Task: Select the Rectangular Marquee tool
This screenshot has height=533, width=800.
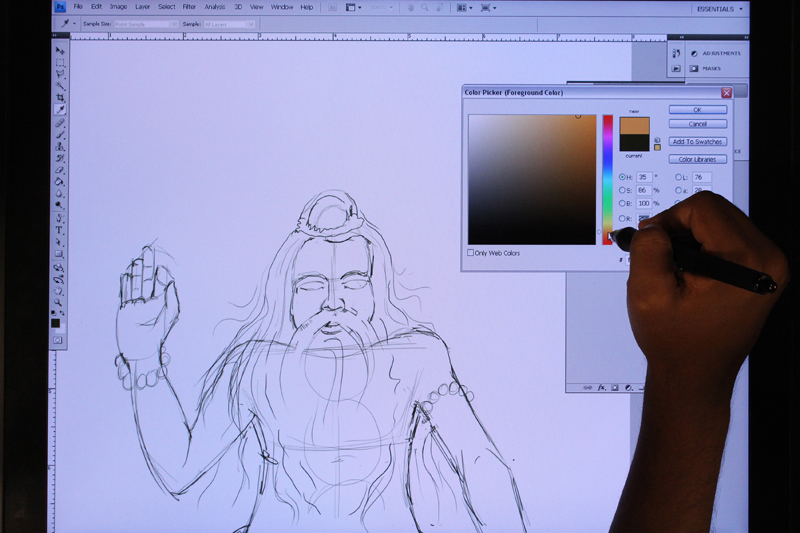Action: 60,62
